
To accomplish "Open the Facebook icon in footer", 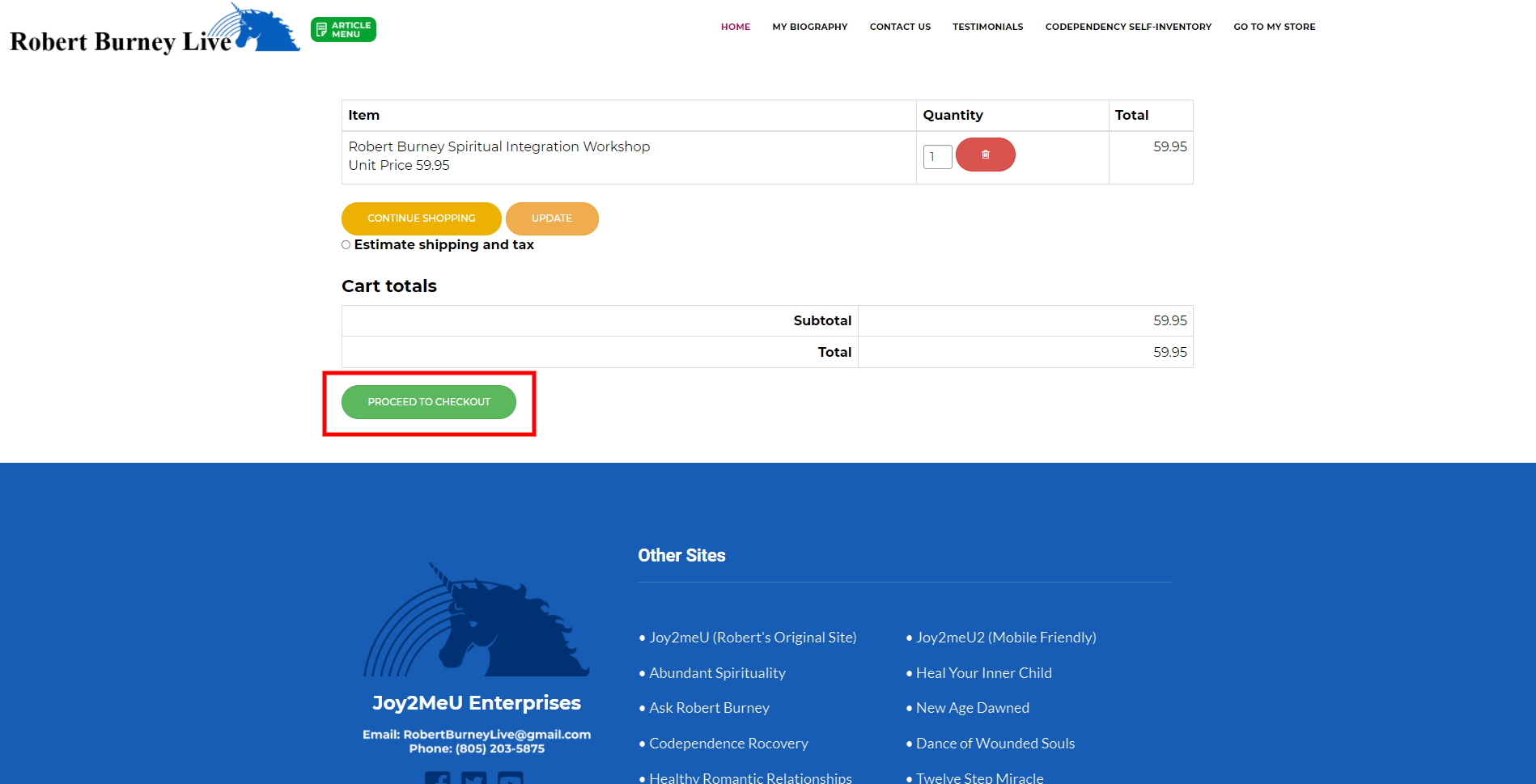I will coord(438,778).
